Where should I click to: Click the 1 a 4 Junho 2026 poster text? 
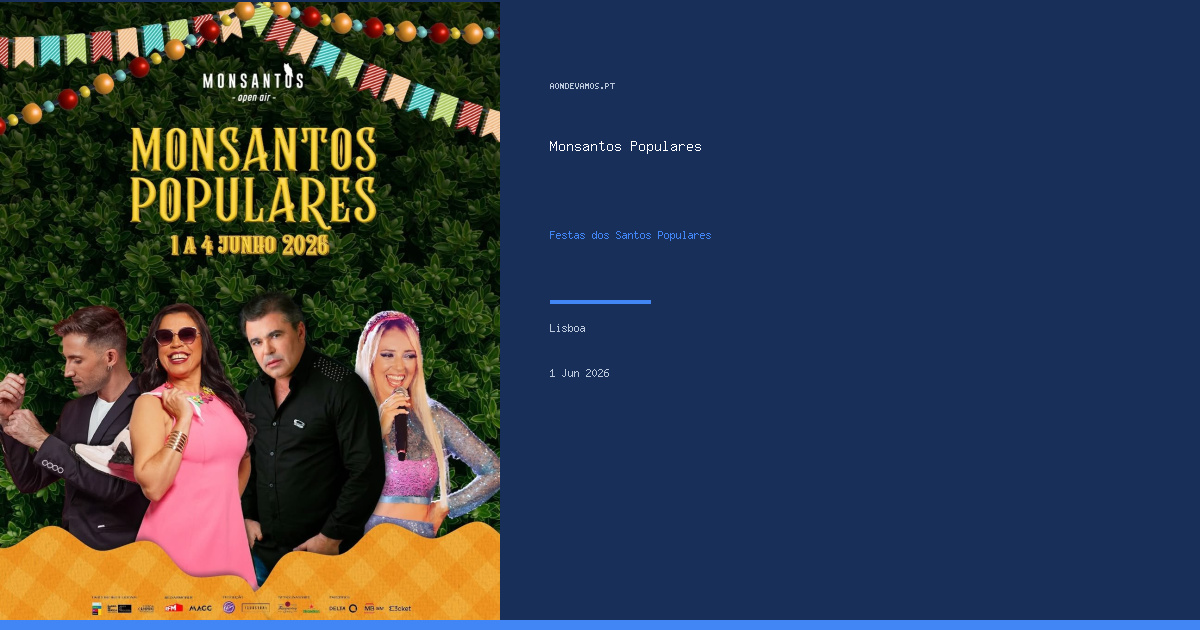pos(249,245)
